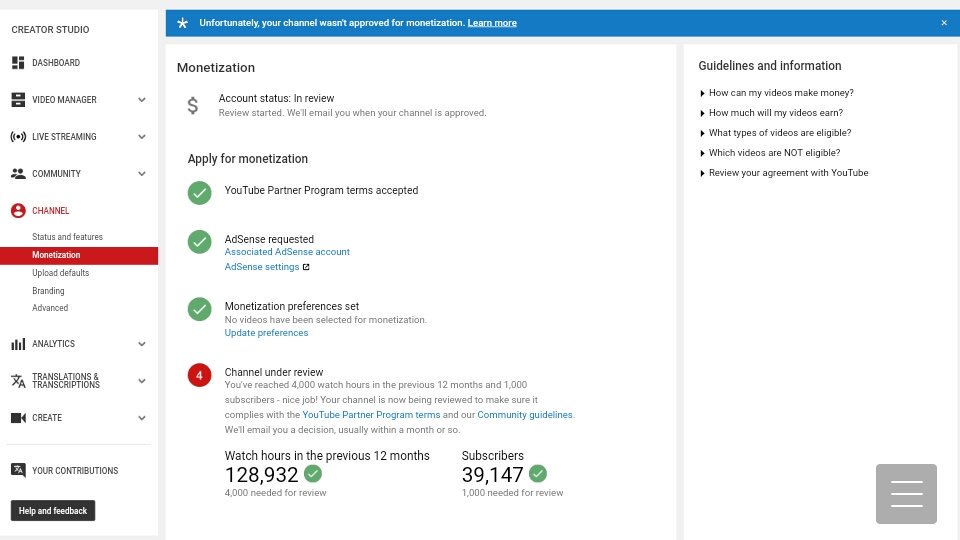Expand 'How can my videos make money?'

pos(776,93)
